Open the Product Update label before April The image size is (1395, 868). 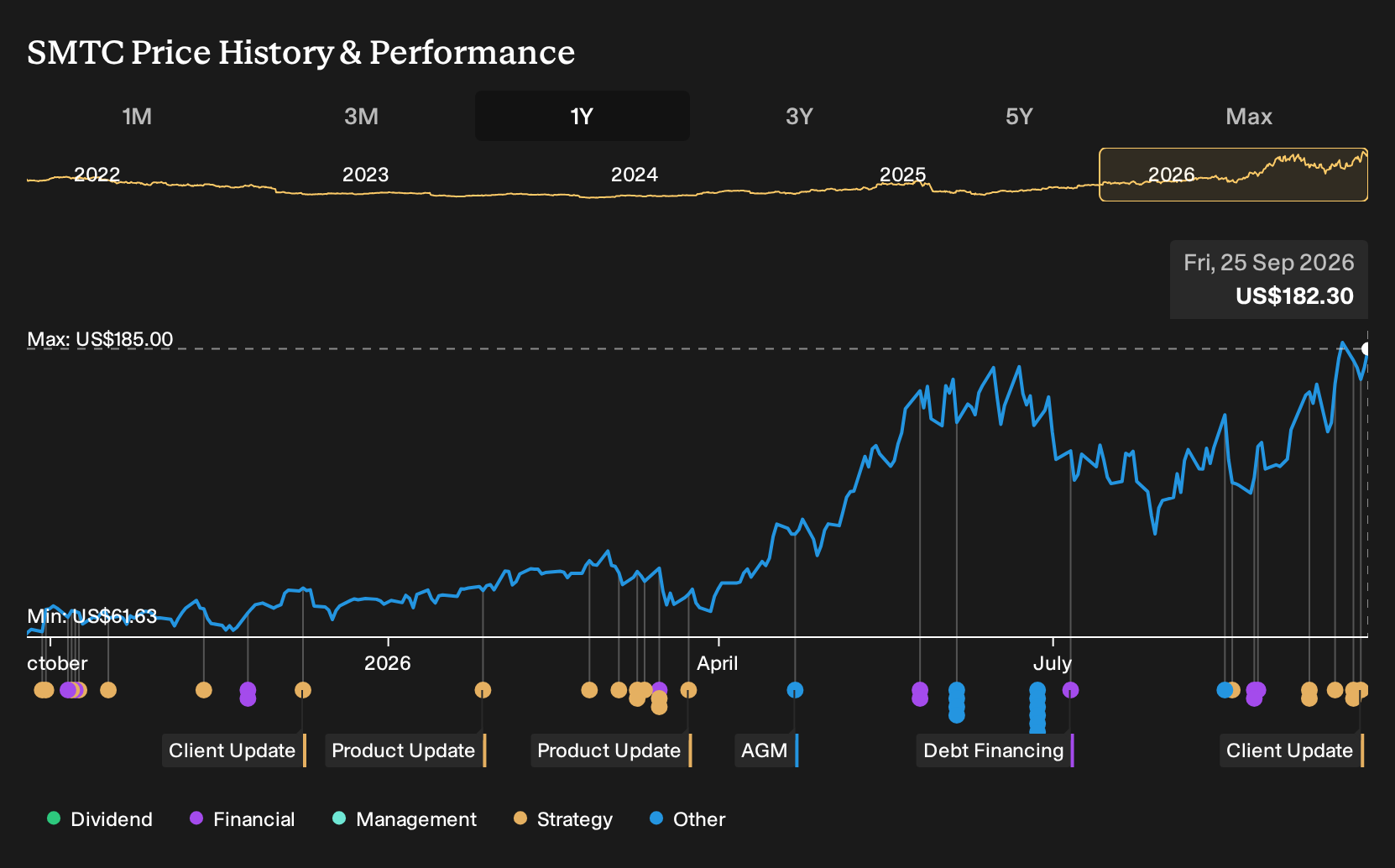(x=611, y=750)
